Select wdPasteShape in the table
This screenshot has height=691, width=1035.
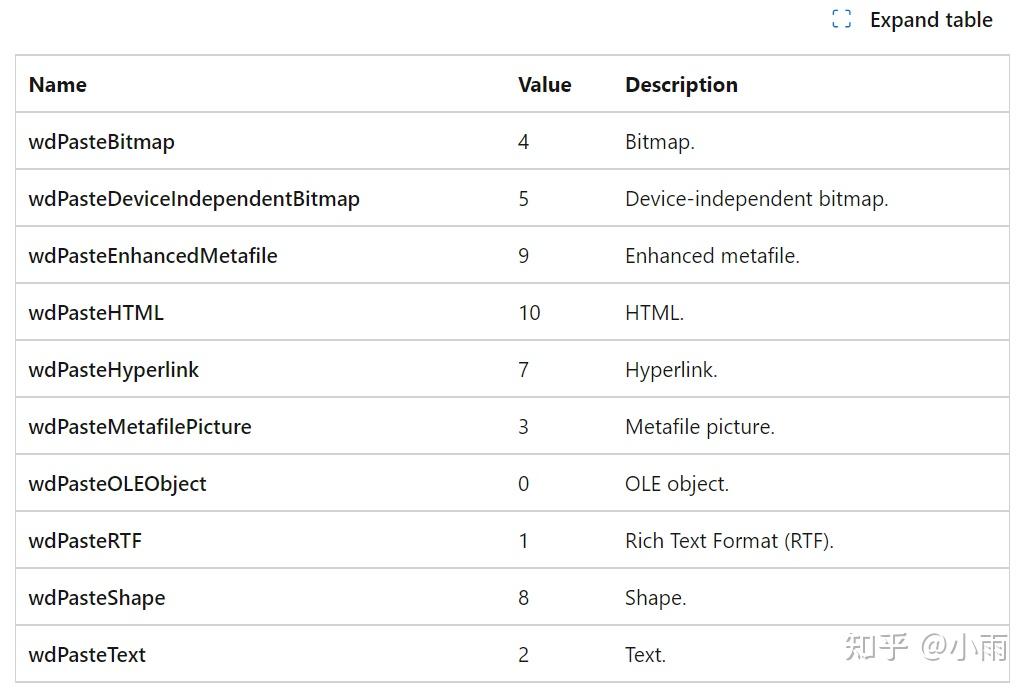97,598
